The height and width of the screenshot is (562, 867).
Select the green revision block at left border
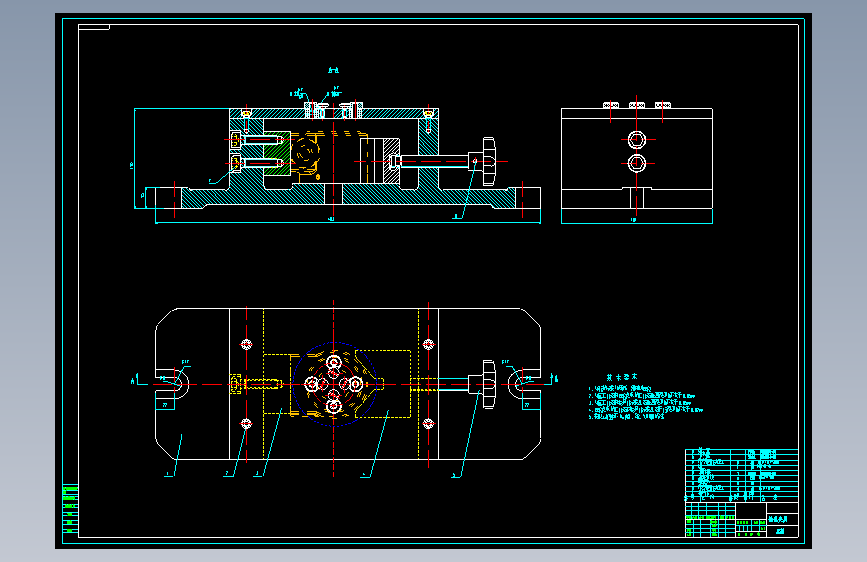click(x=70, y=509)
